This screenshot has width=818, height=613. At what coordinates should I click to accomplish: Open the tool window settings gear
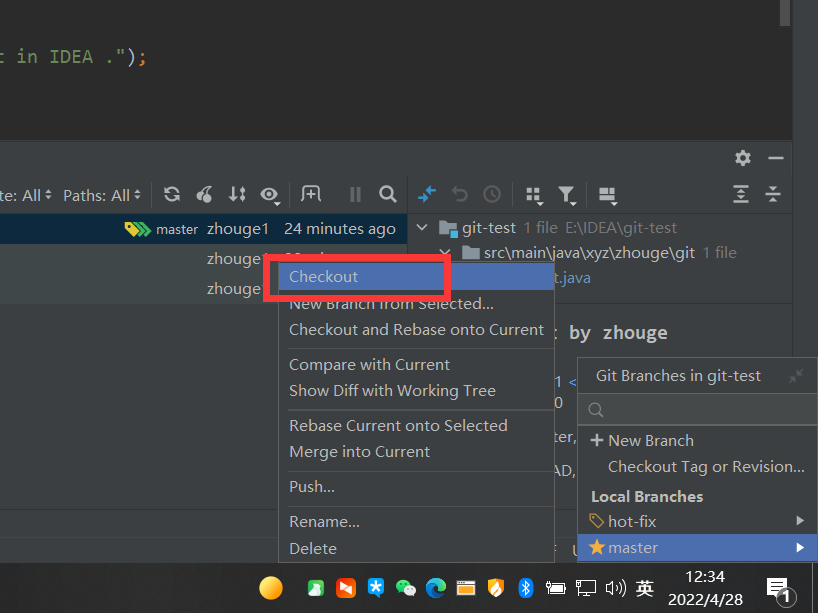743,158
